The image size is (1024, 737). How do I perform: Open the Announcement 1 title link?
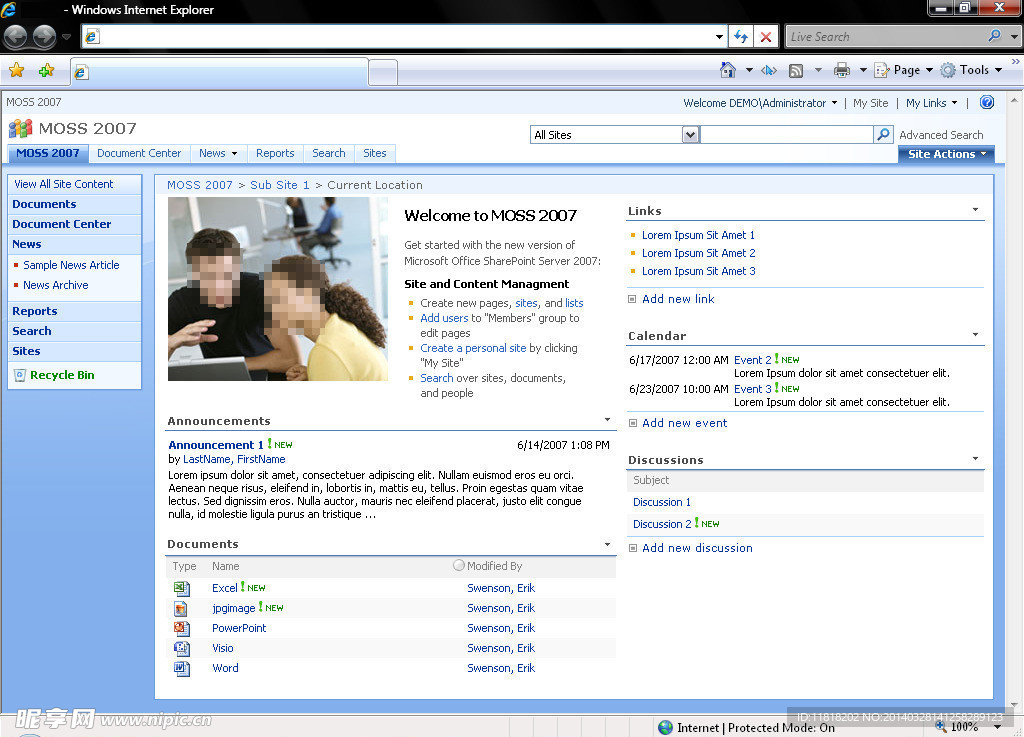[x=216, y=445]
